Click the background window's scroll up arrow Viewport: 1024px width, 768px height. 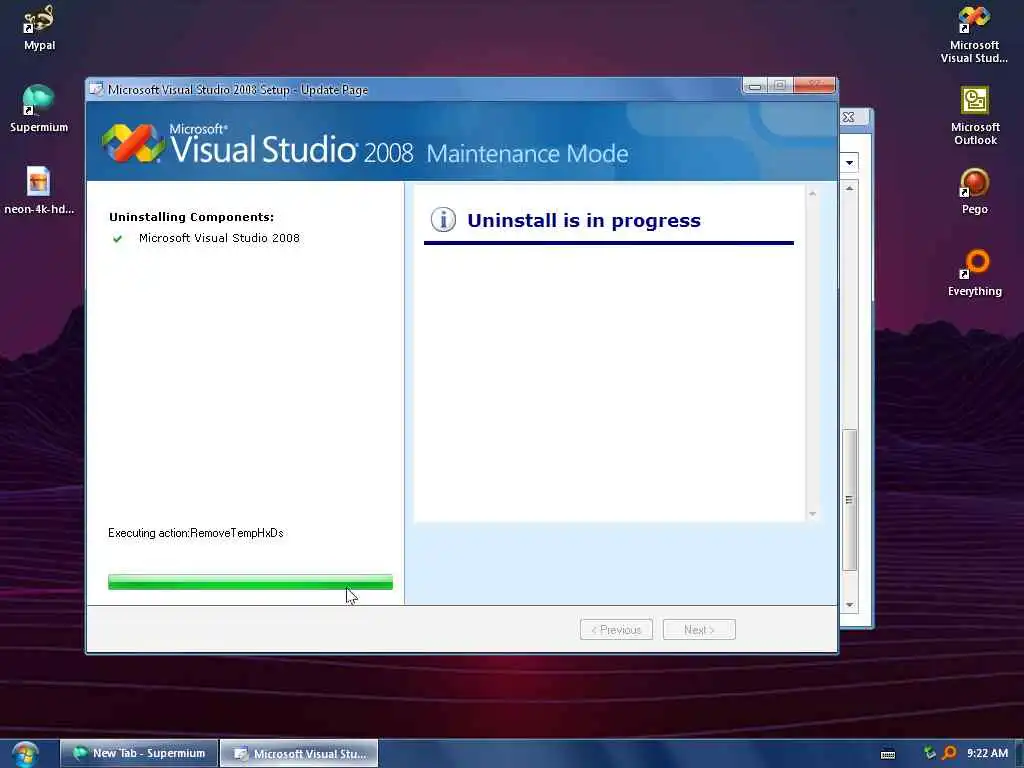849,188
